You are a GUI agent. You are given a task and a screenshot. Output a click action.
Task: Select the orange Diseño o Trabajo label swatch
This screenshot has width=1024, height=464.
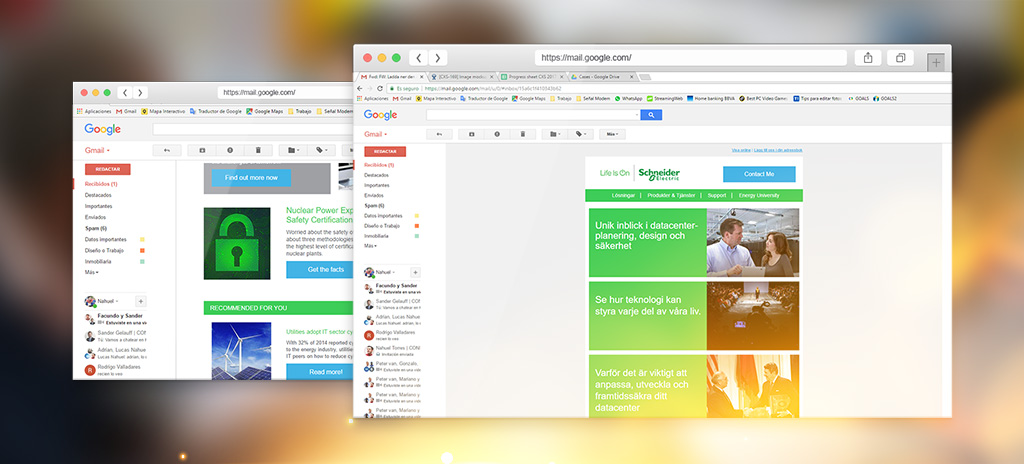417,225
